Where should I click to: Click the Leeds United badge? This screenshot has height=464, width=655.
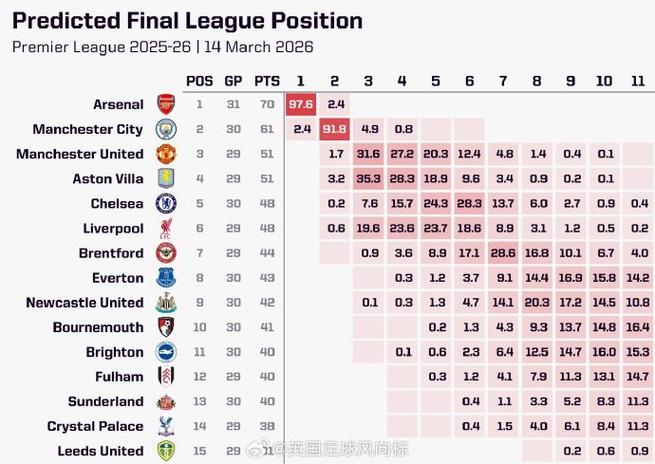click(x=166, y=451)
